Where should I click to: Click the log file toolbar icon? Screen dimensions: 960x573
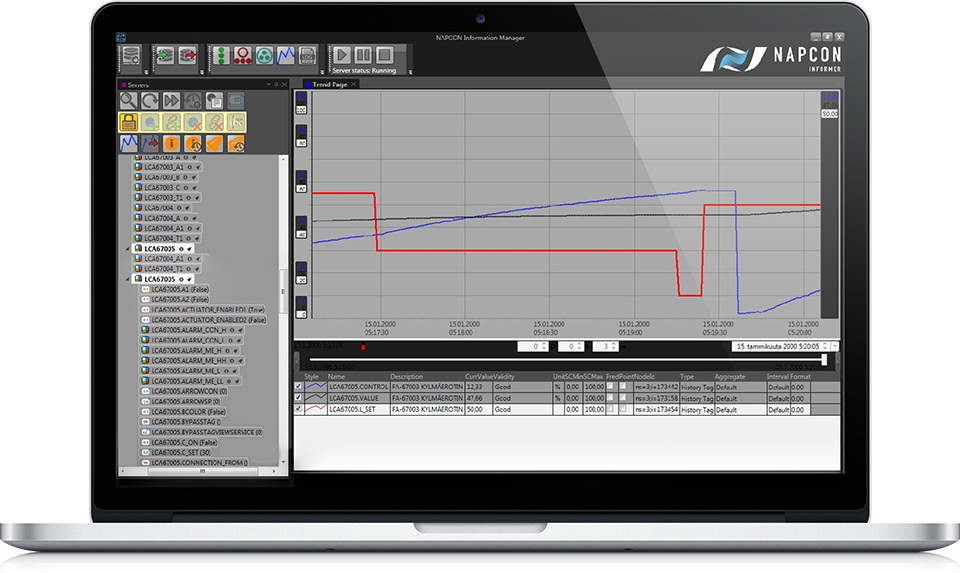pos(308,55)
